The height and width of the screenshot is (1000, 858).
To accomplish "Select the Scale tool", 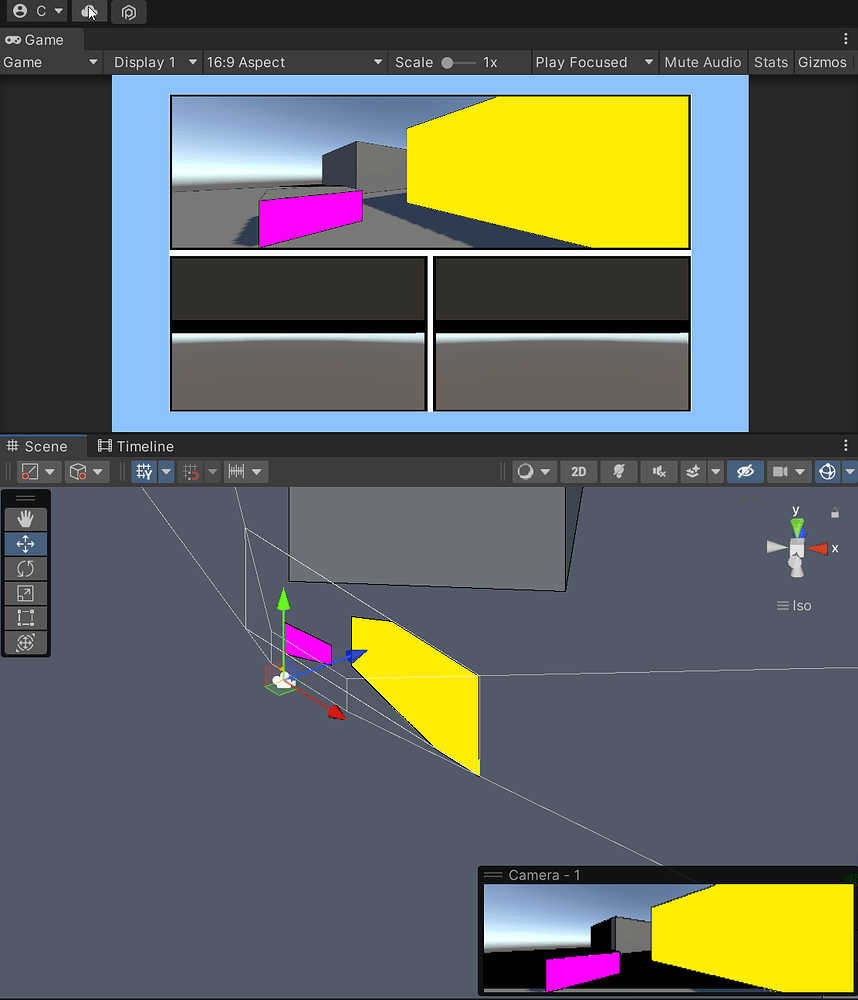I will coord(26,593).
